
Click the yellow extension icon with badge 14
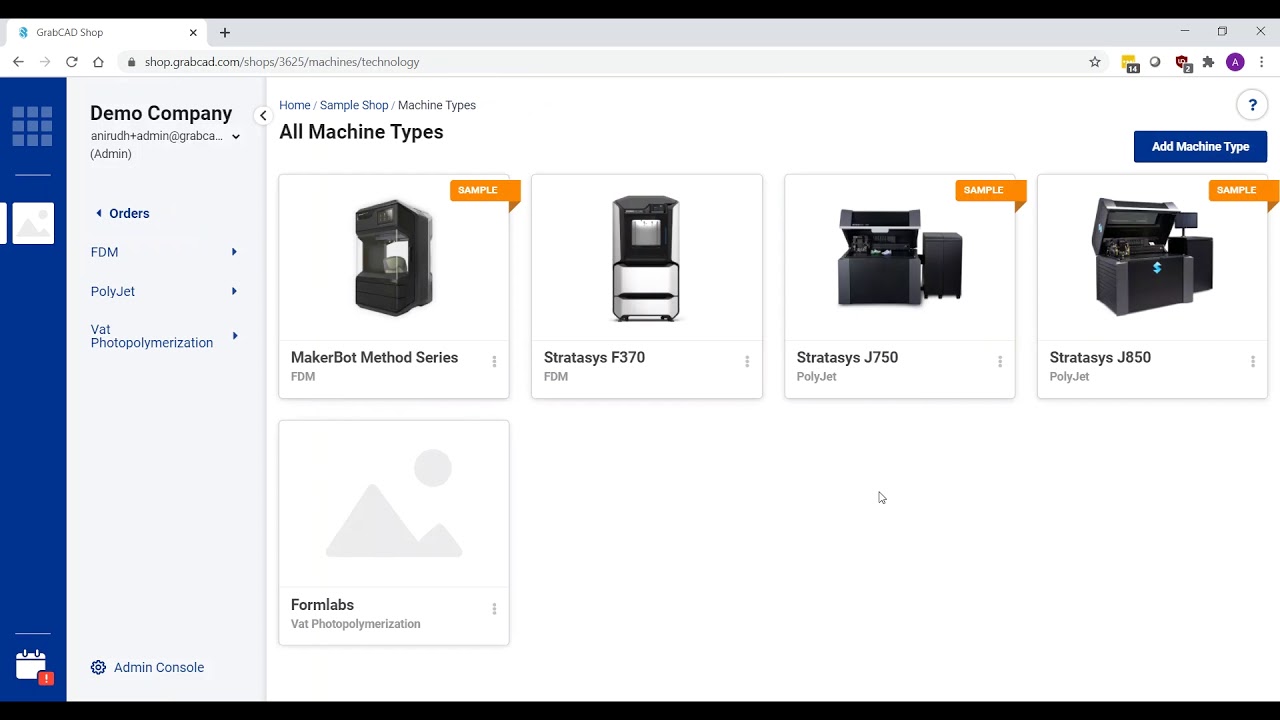[x=1130, y=63]
